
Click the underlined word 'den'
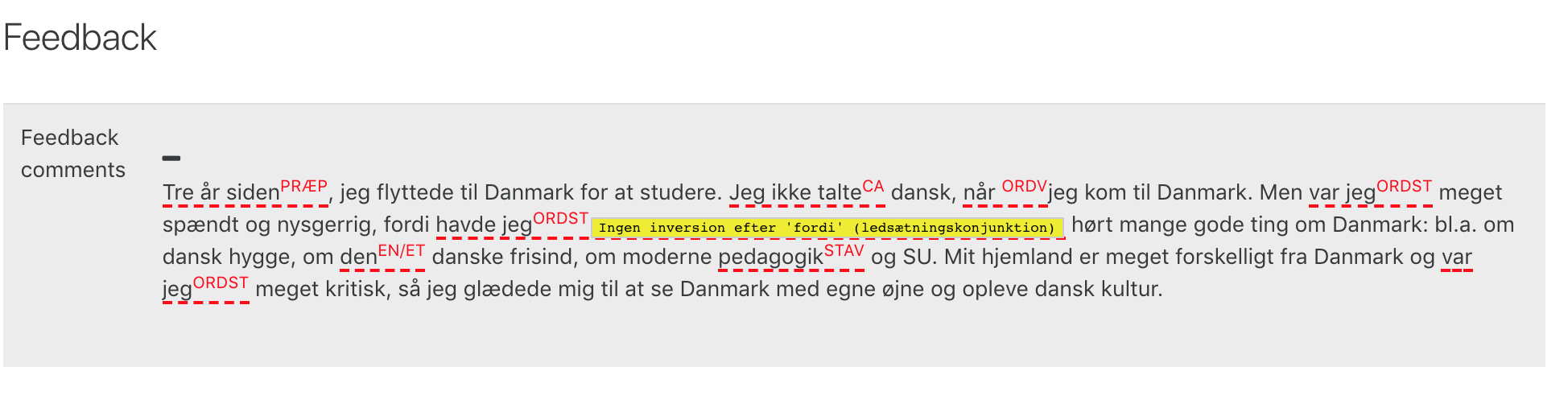click(x=359, y=258)
